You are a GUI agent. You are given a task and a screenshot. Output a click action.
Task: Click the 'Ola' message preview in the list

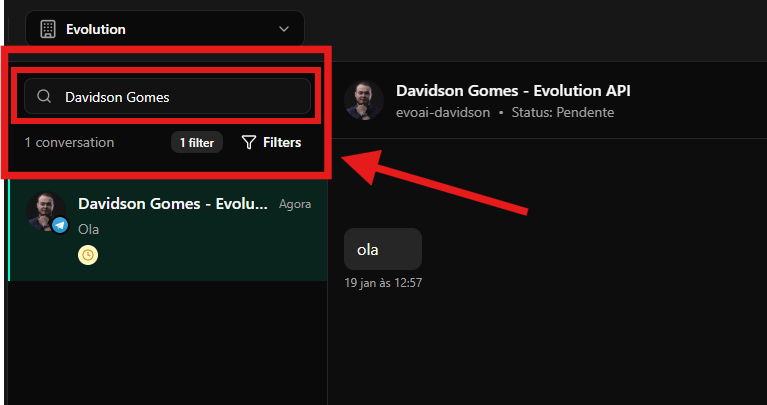coord(89,229)
